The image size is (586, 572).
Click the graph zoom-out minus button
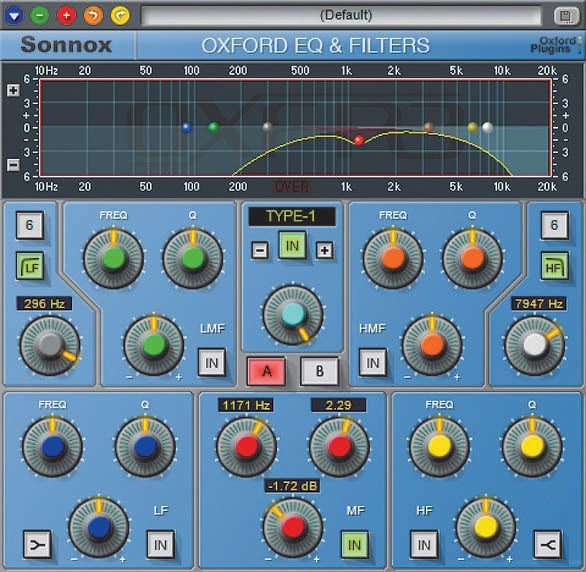pyautogui.click(x=13, y=164)
